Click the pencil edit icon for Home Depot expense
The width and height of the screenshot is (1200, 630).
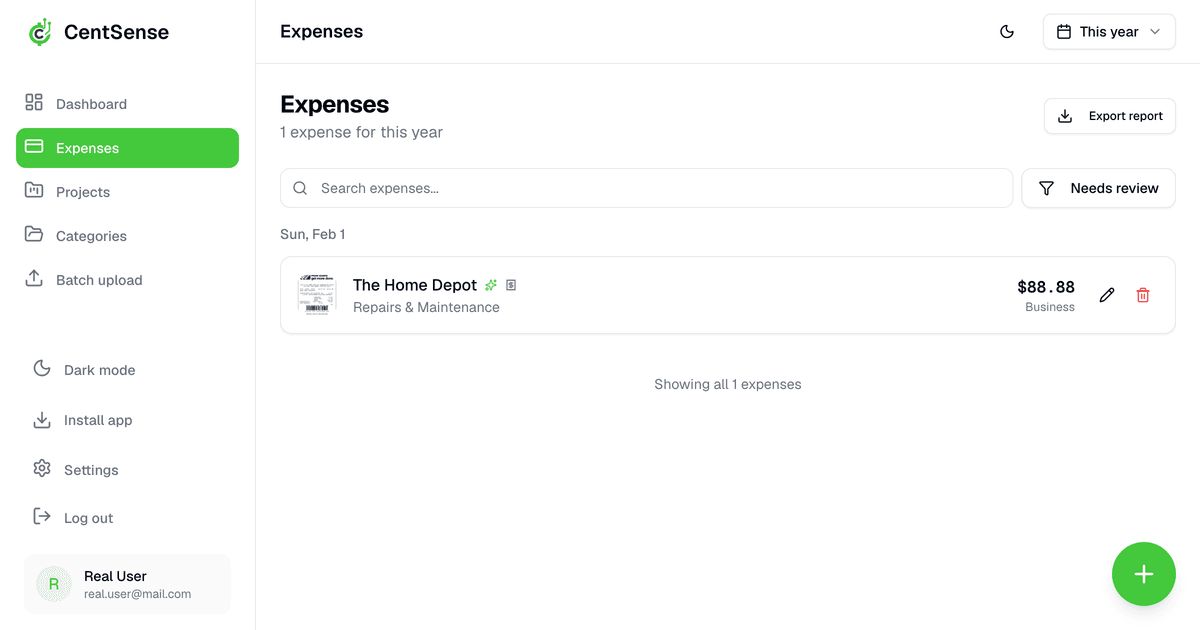coord(1106,295)
